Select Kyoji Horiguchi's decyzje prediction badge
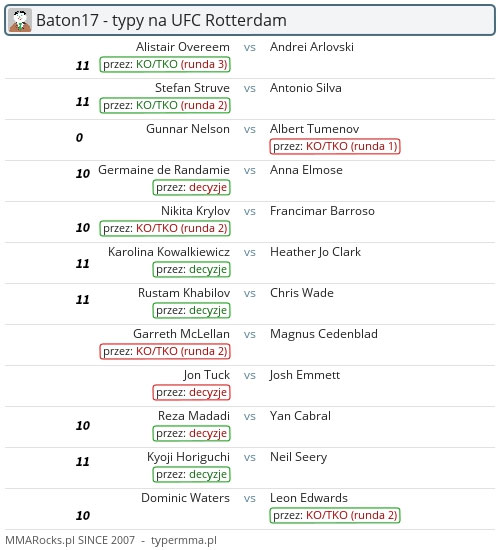 [192, 475]
